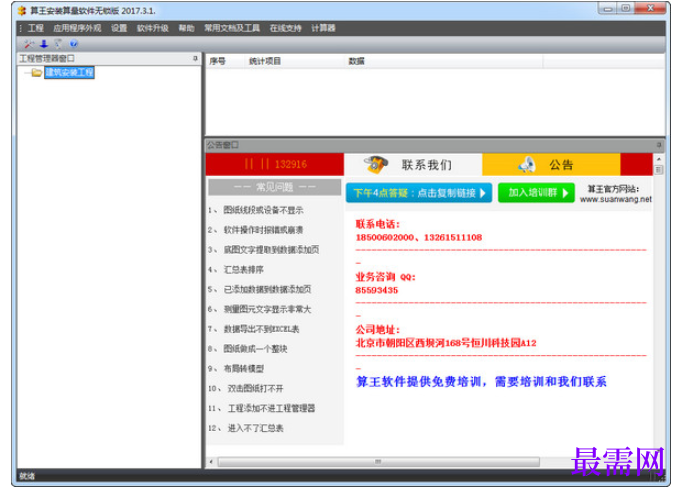Viewport: 683px width, 493px height.
Task: Click the wrench tools toolbar icon
Action: [x=29, y=44]
